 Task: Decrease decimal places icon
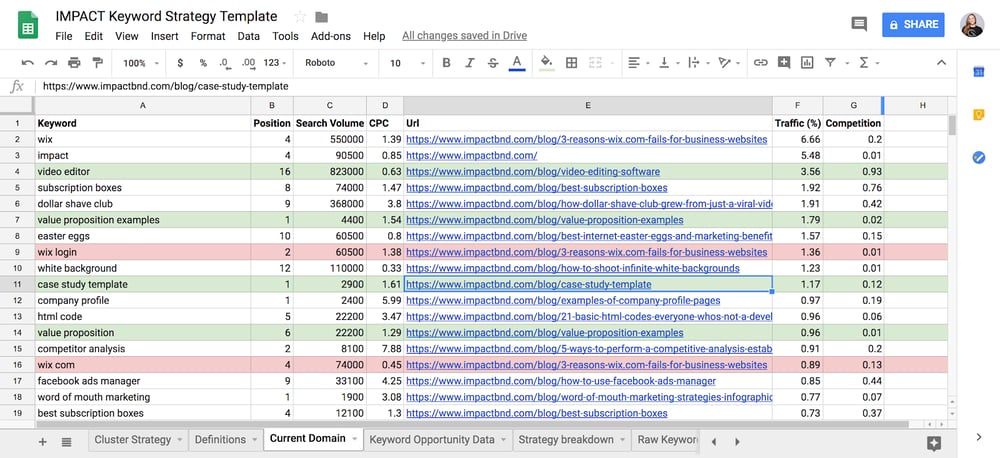(224, 63)
